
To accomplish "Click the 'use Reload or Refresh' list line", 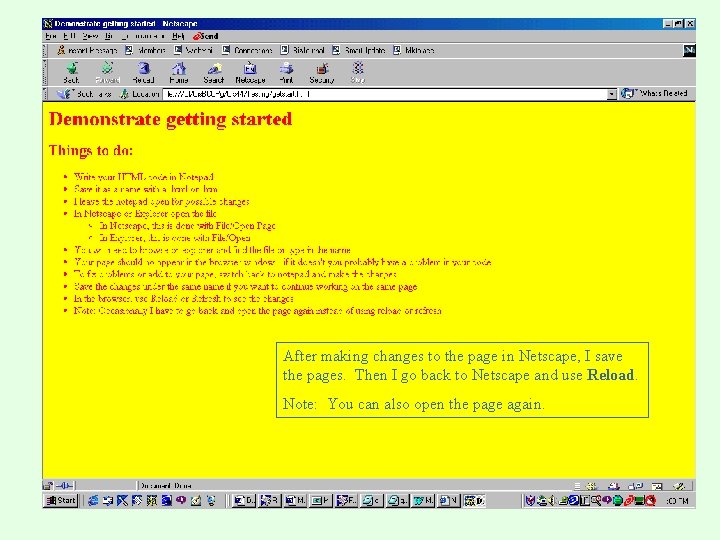I will (184, 298).
